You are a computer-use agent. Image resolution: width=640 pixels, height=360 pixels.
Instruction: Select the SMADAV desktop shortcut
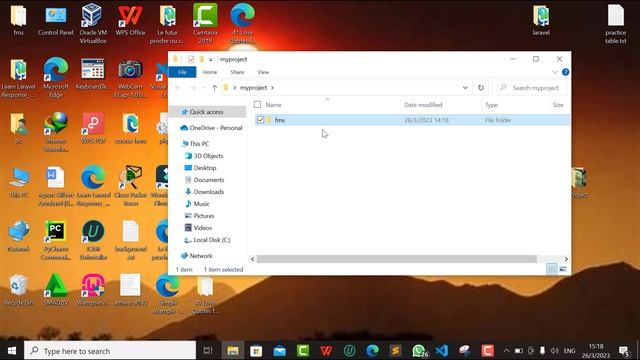point(56,290)
